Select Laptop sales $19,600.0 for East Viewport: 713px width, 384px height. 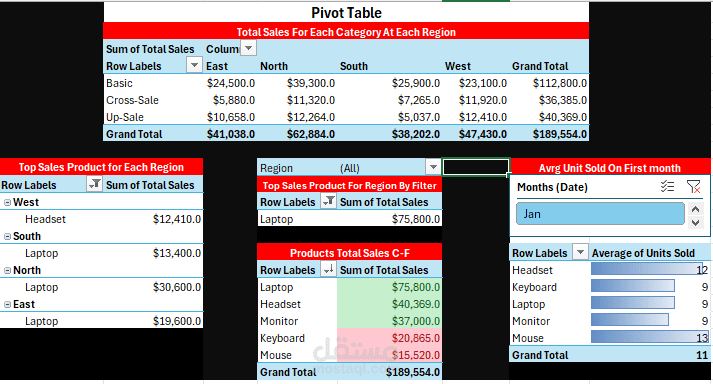click(x=176, y=321)
